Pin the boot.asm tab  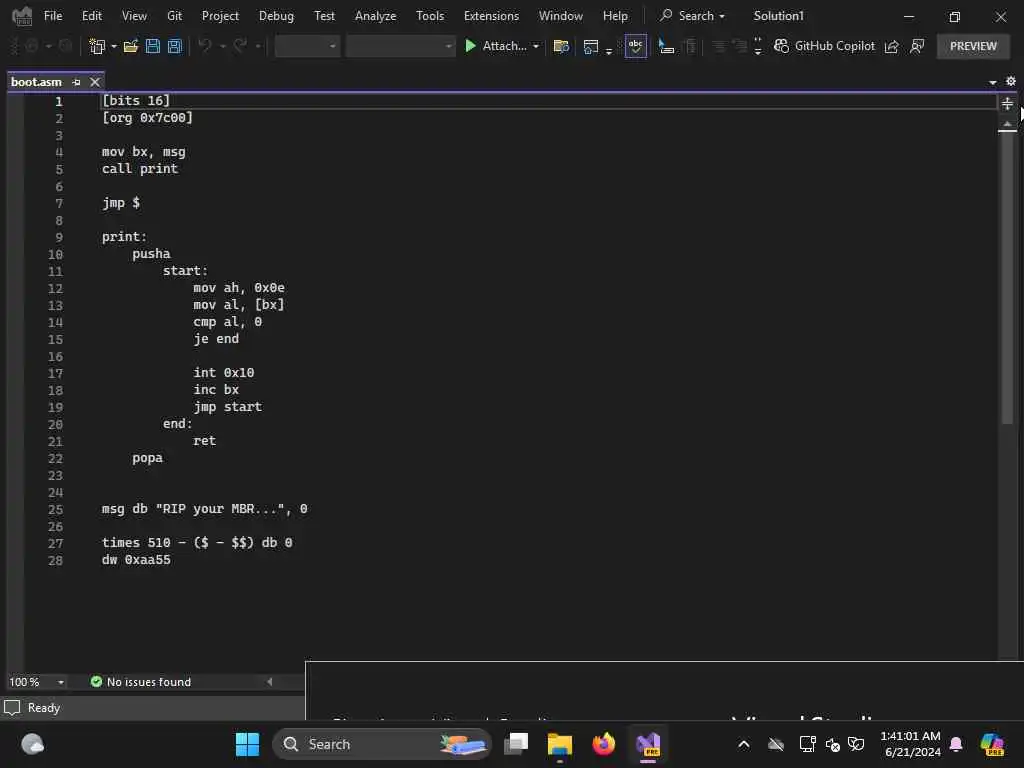click(x=76, y=82)
